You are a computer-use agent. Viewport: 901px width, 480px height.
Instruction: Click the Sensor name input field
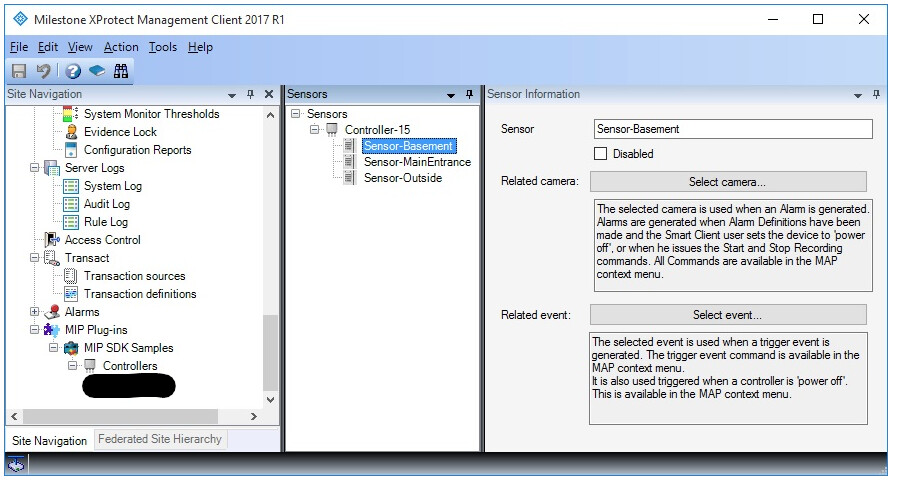(733, 129)
